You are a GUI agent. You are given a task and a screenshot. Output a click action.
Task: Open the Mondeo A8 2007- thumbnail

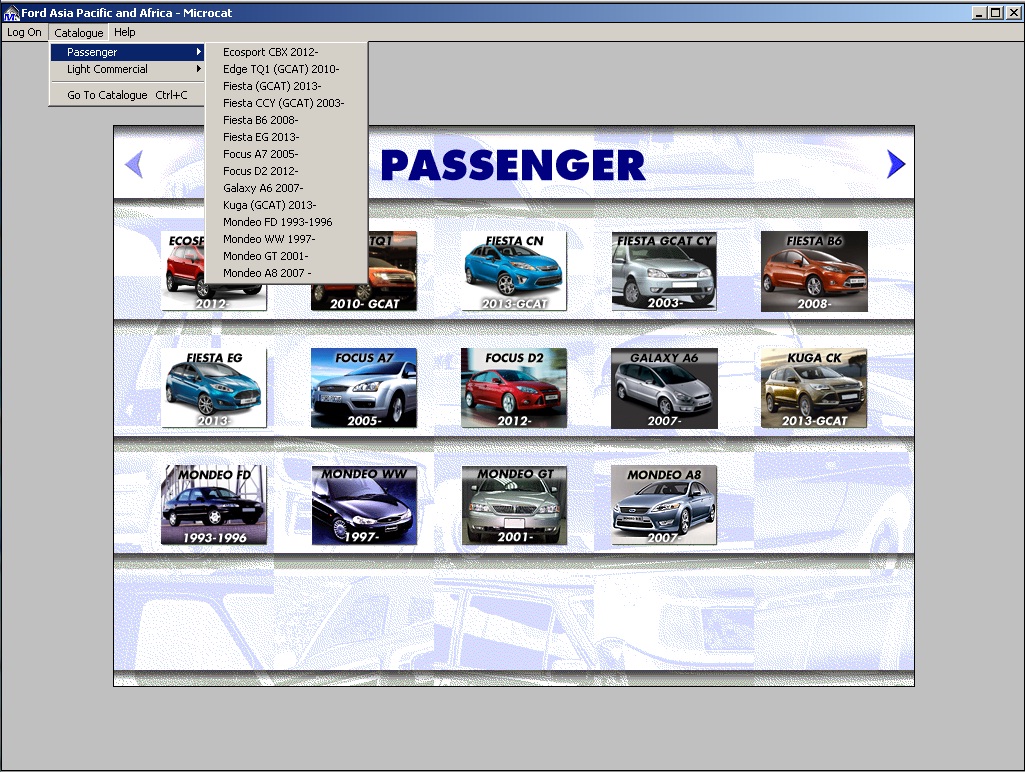pyautogui.click(x=664, y=505)
